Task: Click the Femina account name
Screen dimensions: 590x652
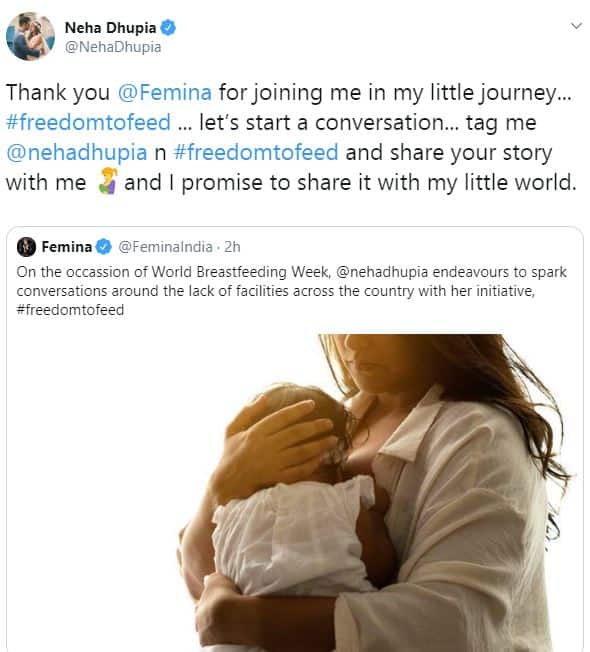Action: coord(67,247)
